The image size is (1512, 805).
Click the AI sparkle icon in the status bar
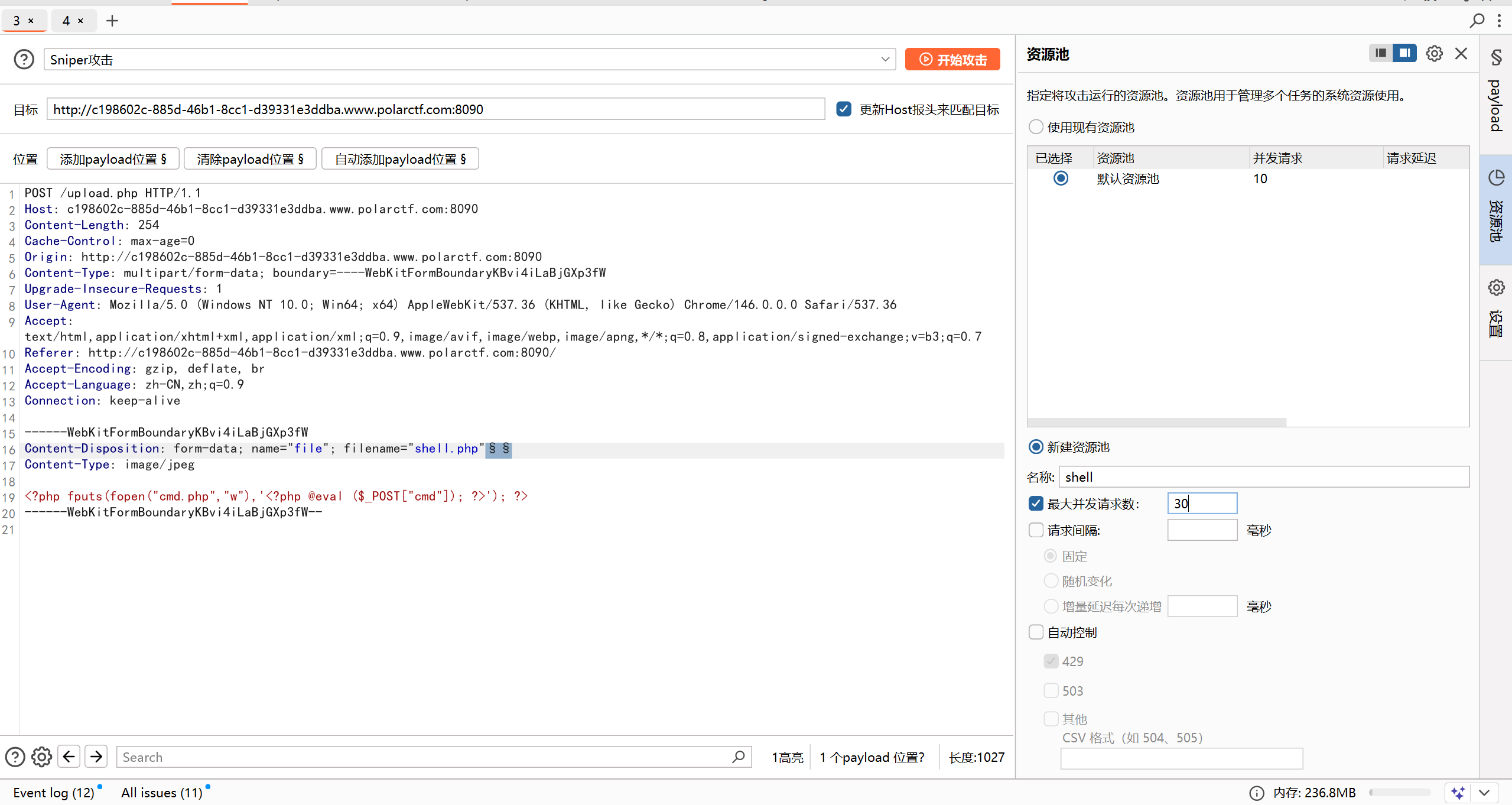coord(1458,793)
